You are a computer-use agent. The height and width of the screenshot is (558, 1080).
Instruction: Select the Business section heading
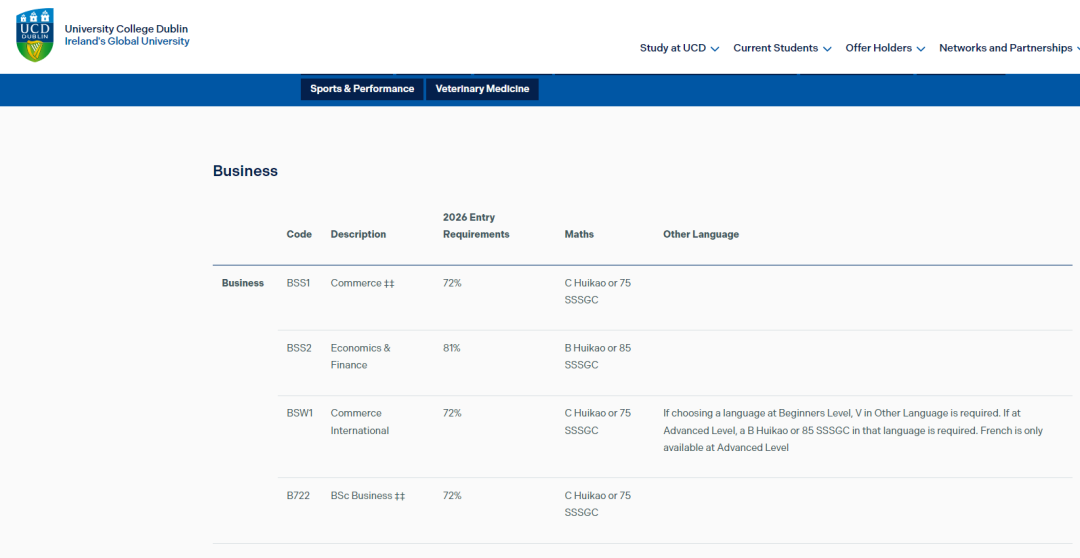245,171
